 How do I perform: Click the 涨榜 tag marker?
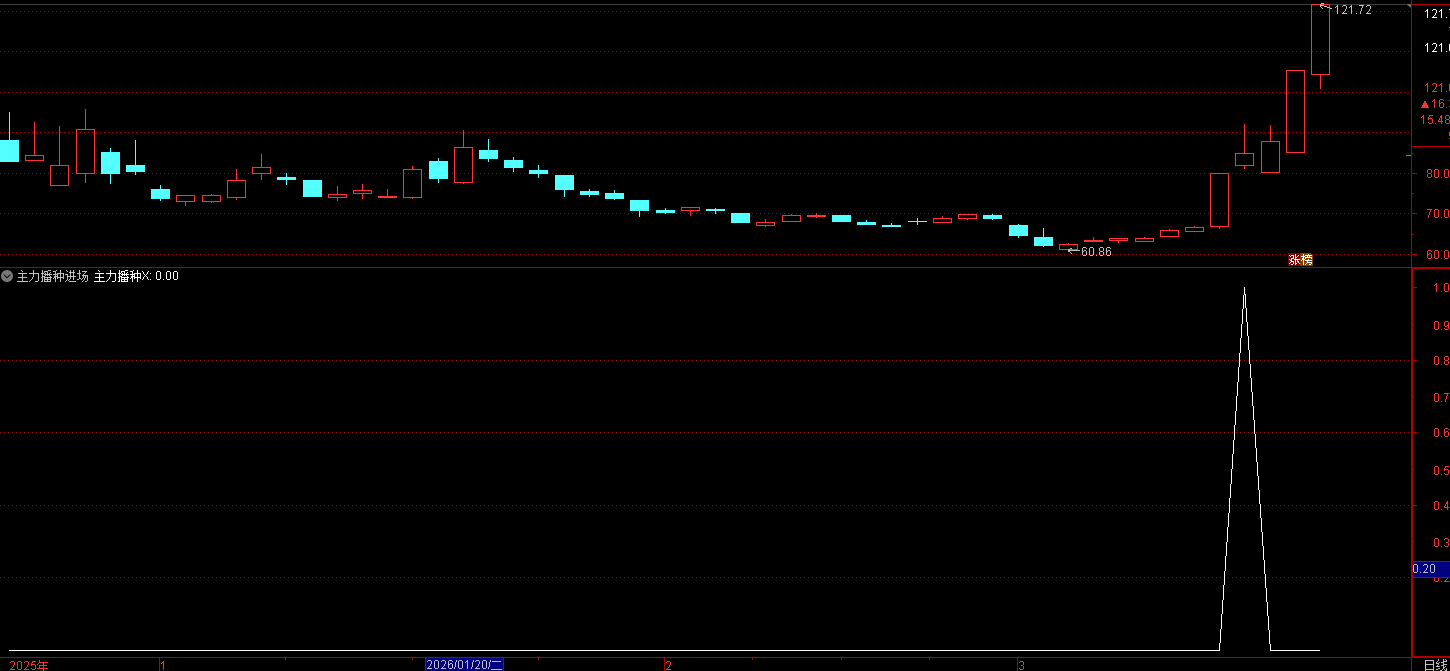pos(1300,260)
